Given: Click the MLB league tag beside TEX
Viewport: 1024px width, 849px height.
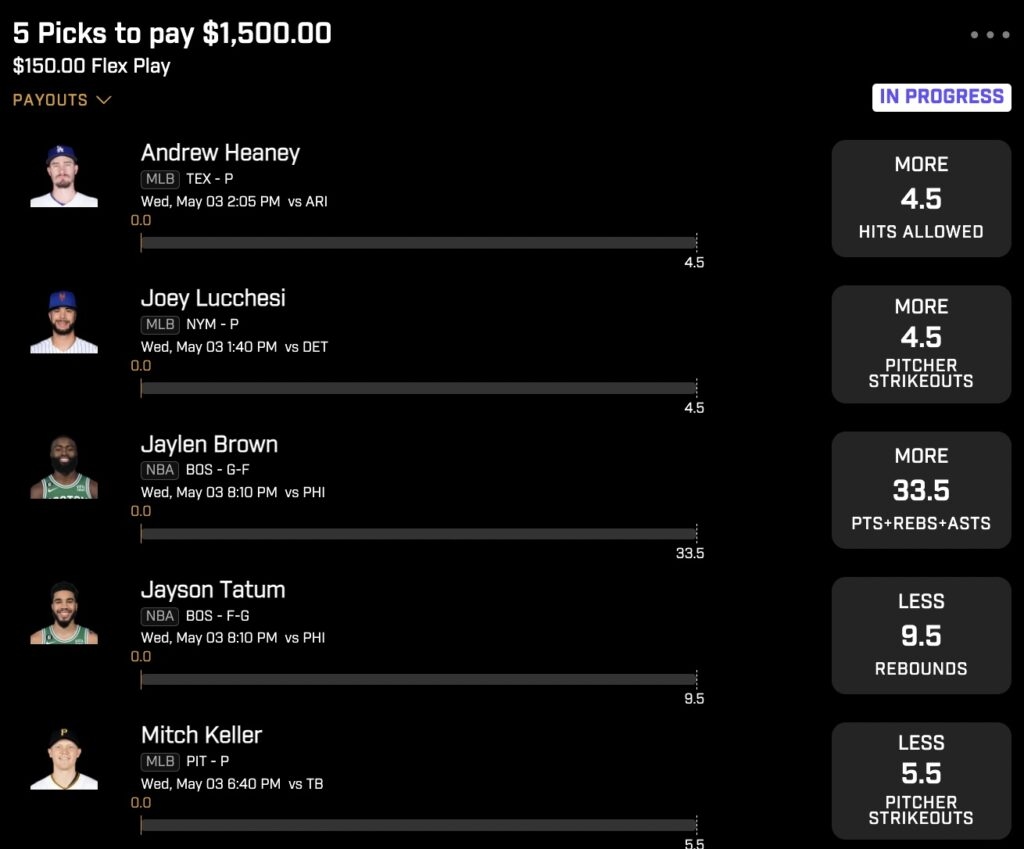Looking at the screenshot, I should pyautogui.click(x=160, y=180).
